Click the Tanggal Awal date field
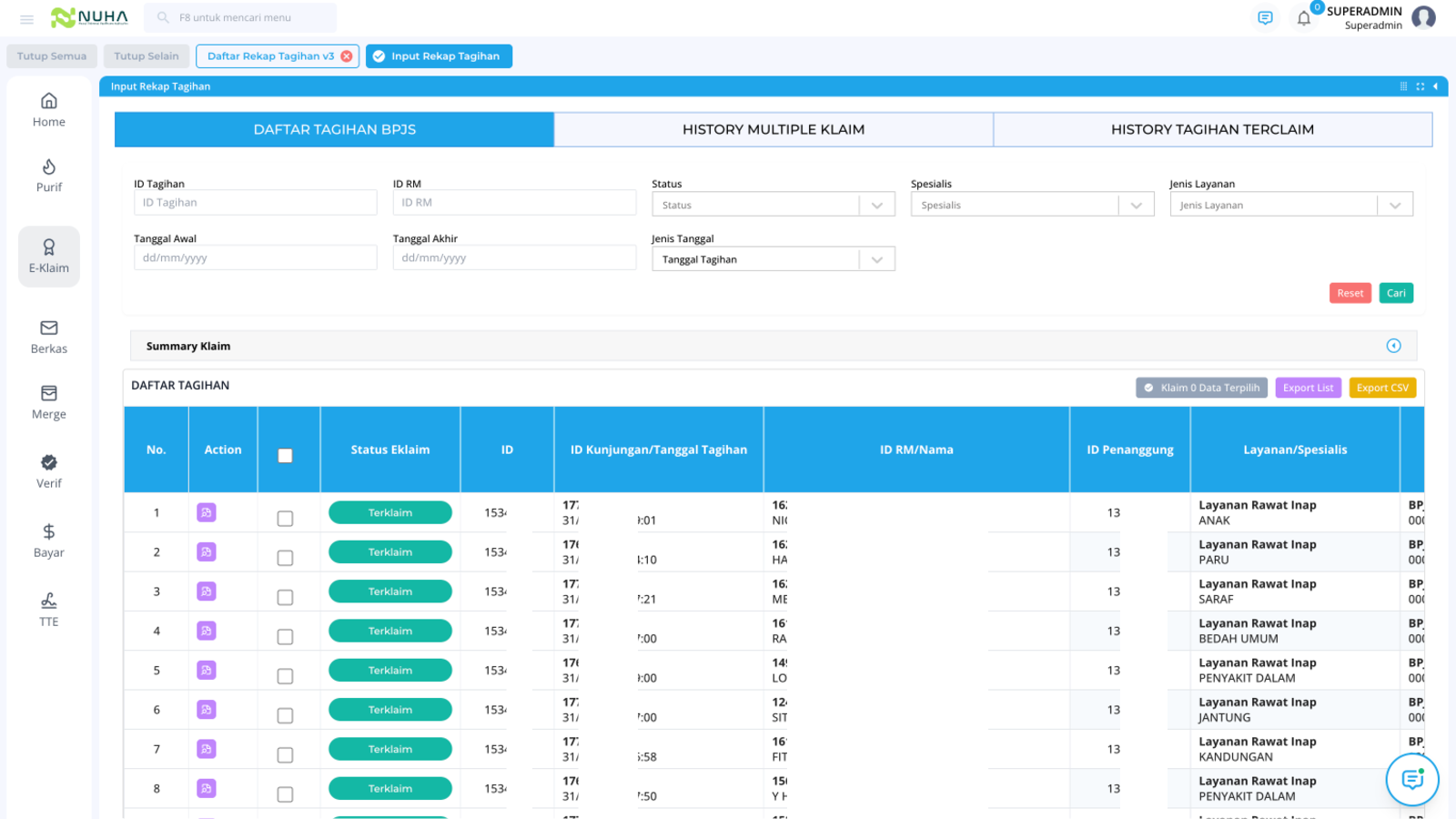 coord(256,258)
